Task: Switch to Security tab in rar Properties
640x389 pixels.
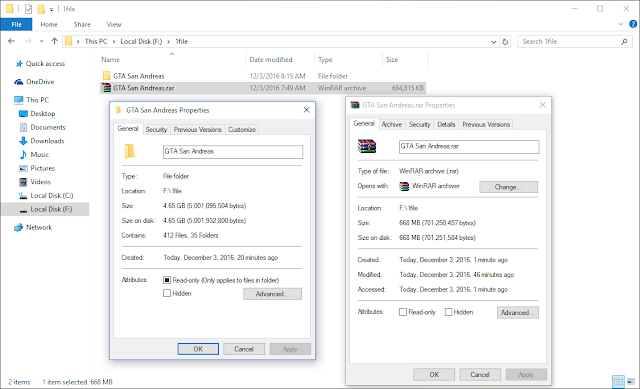Action: pos(420,124)
